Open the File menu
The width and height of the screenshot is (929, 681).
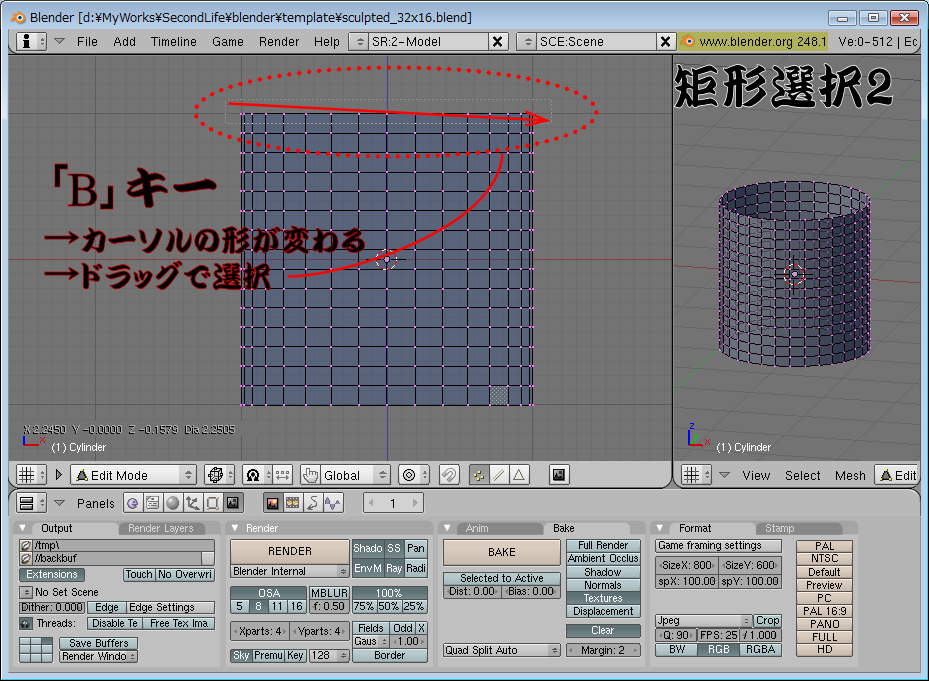[x=87, y=41]
